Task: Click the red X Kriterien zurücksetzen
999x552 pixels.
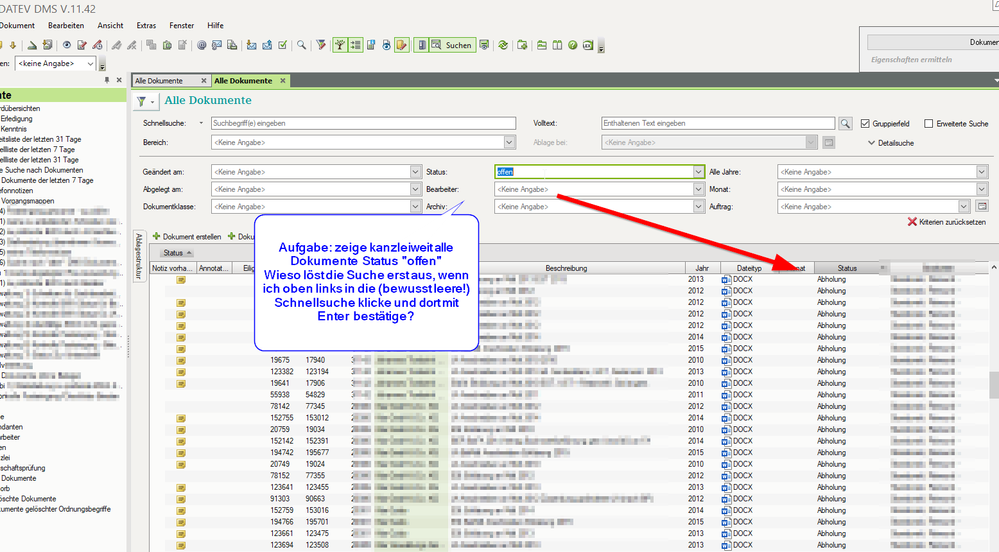Action: click(x=947, y=222)
